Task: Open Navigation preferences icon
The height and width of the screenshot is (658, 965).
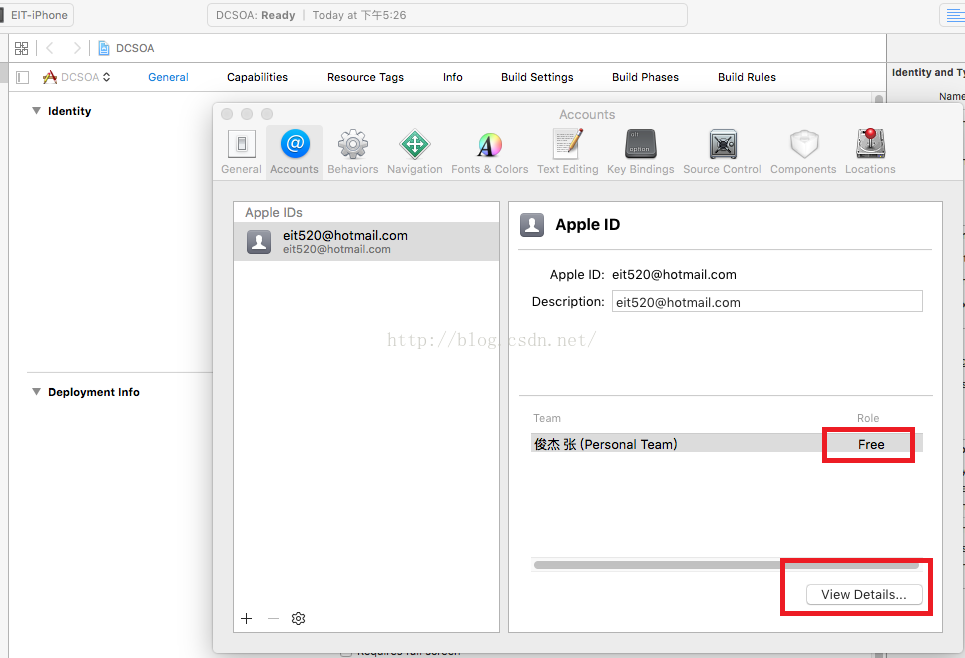Action: pos(415,145)
